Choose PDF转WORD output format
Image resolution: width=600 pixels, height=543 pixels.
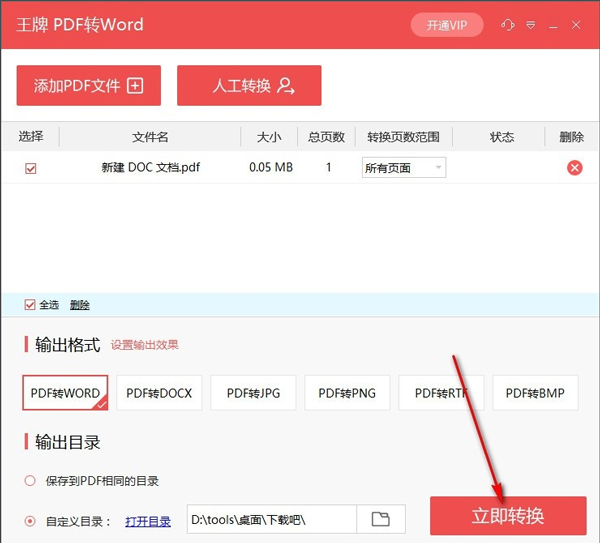click(65, 393)
